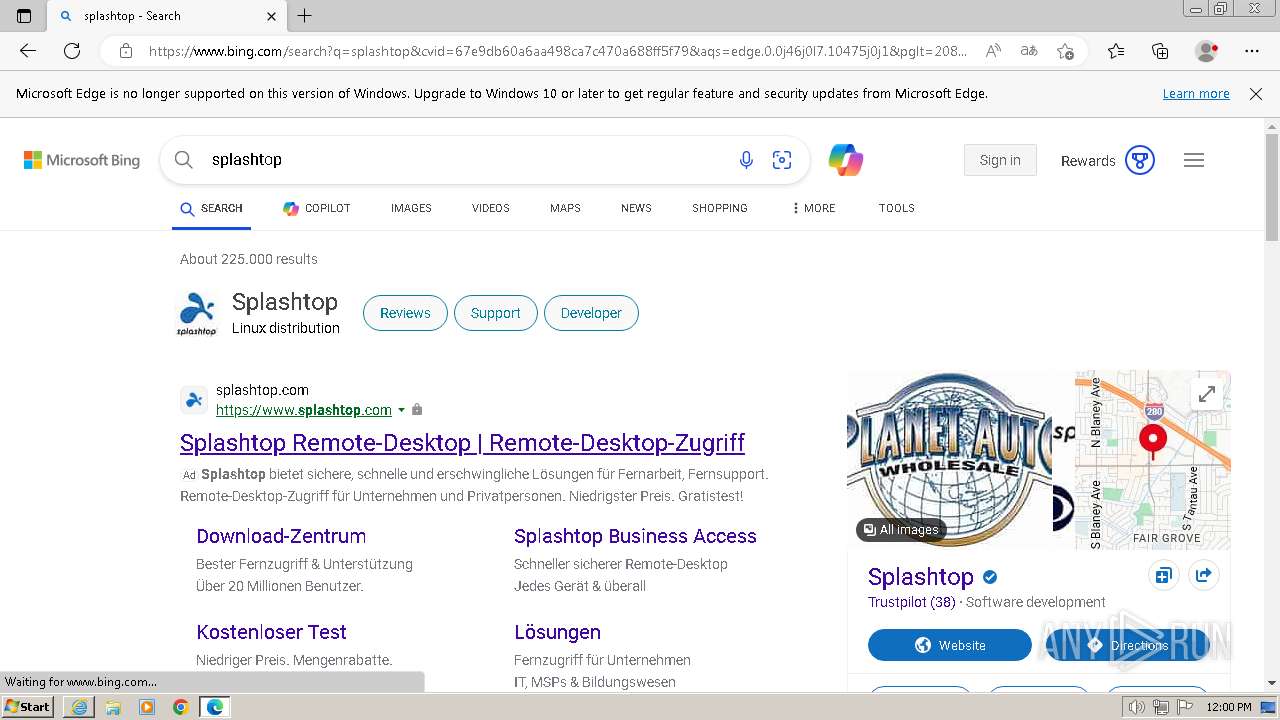Open the MAPS tab

click(x=565, y=208)
